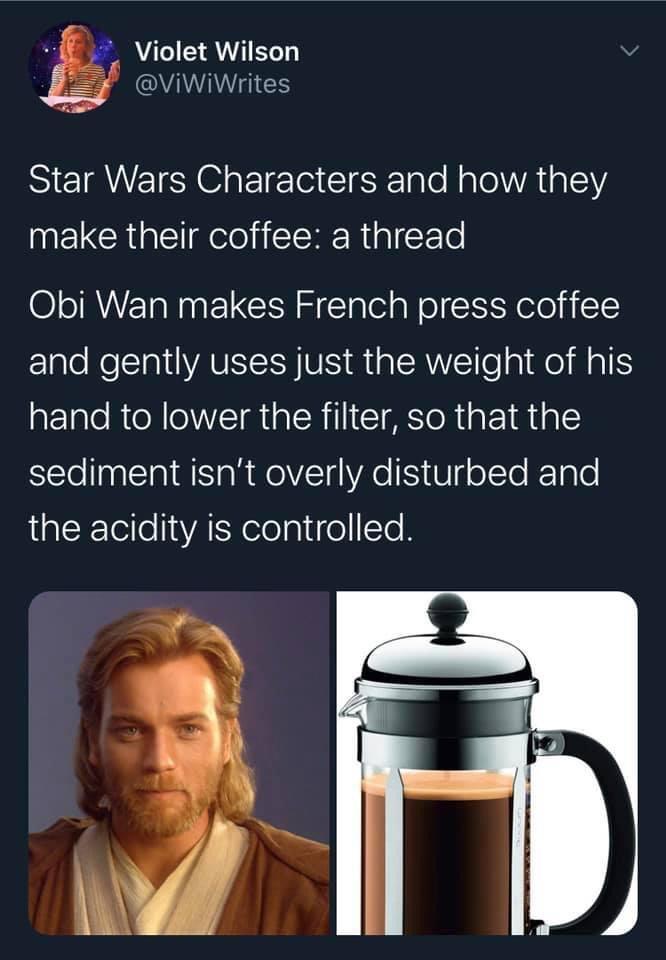Click the phrase "and gently uses just"
Viewport: 666px width, 960px height.
(192, 361)
